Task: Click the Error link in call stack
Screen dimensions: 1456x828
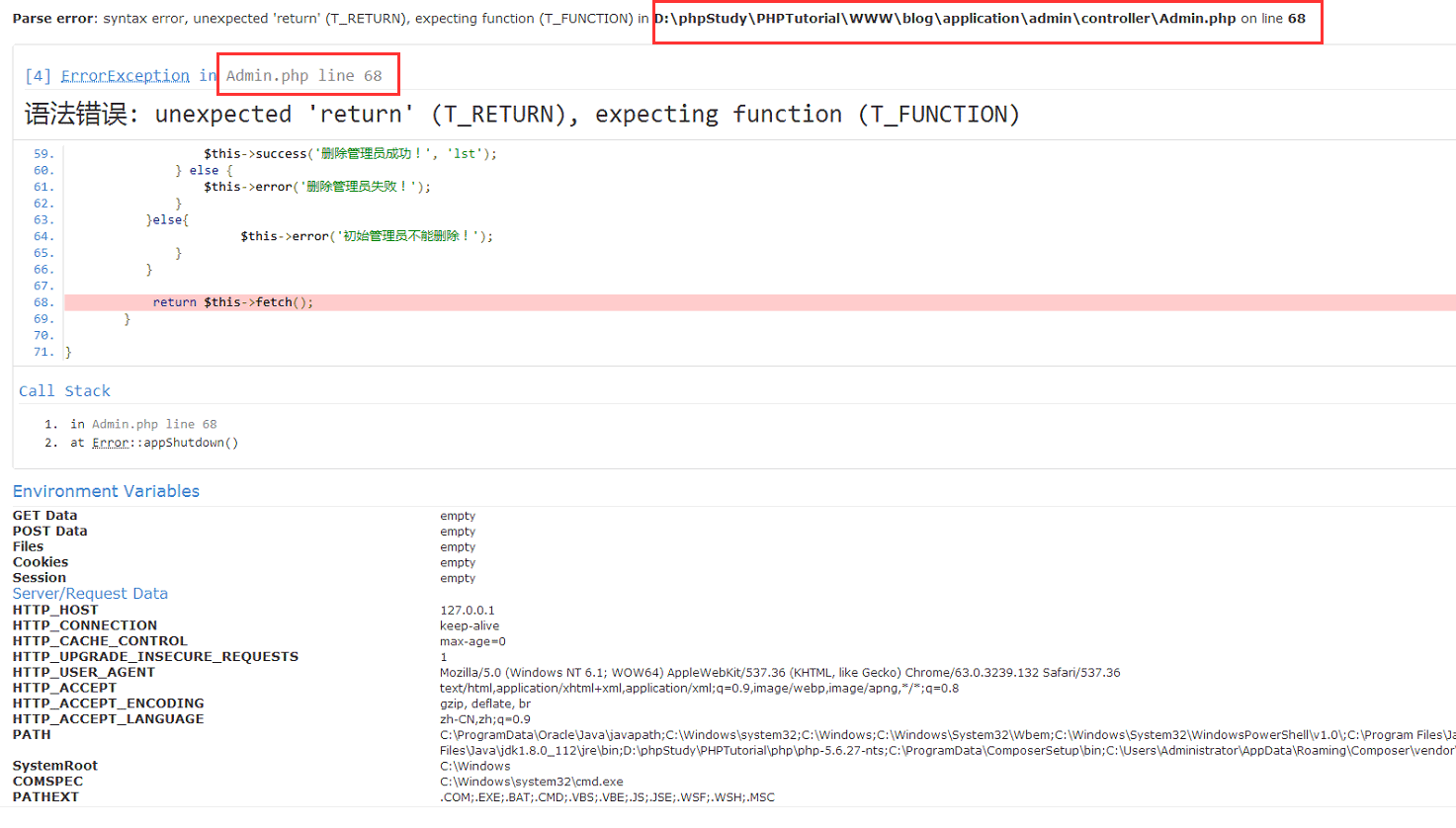Action: (x=111, y=443)
